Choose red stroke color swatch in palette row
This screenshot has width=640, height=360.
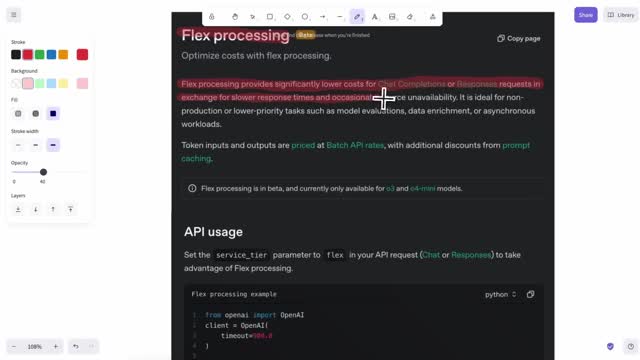[x=28, y=54]
